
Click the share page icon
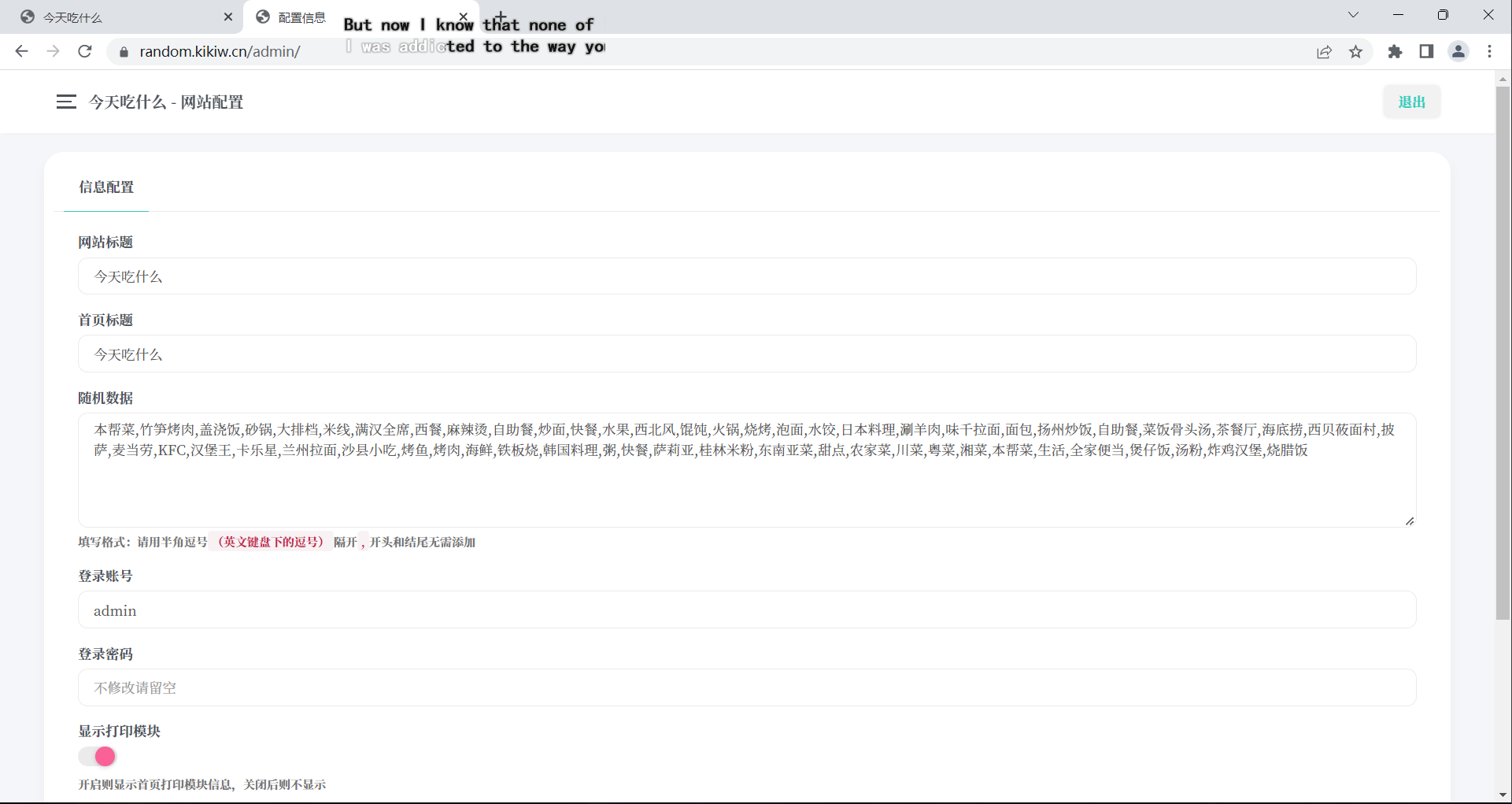[1324, 51]
